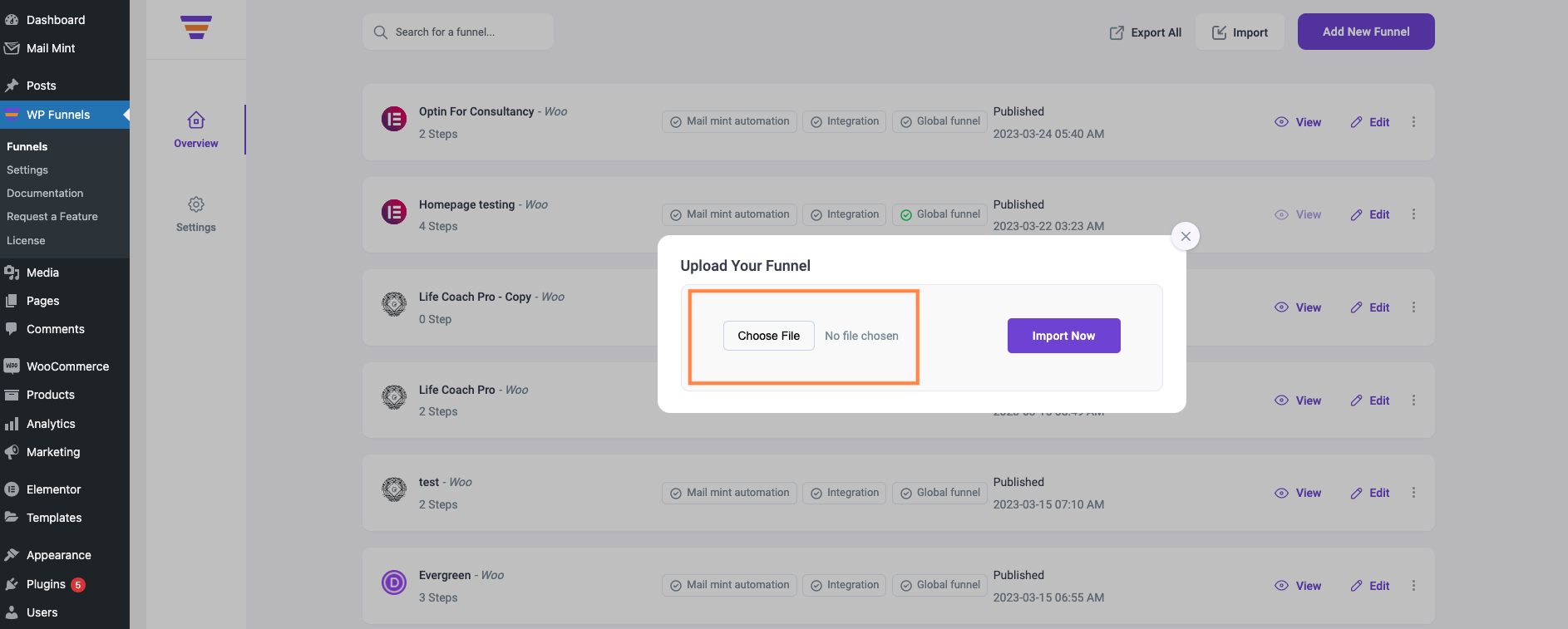Open Dashboard in WordPress menu
This screenshot has height=629, width=1568.
pos(64,20)
